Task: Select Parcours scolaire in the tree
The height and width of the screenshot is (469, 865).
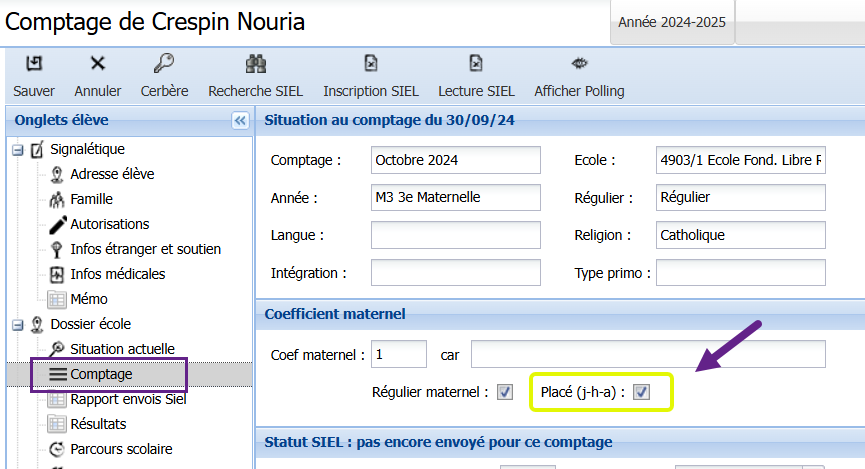Action: pos(121,449)
